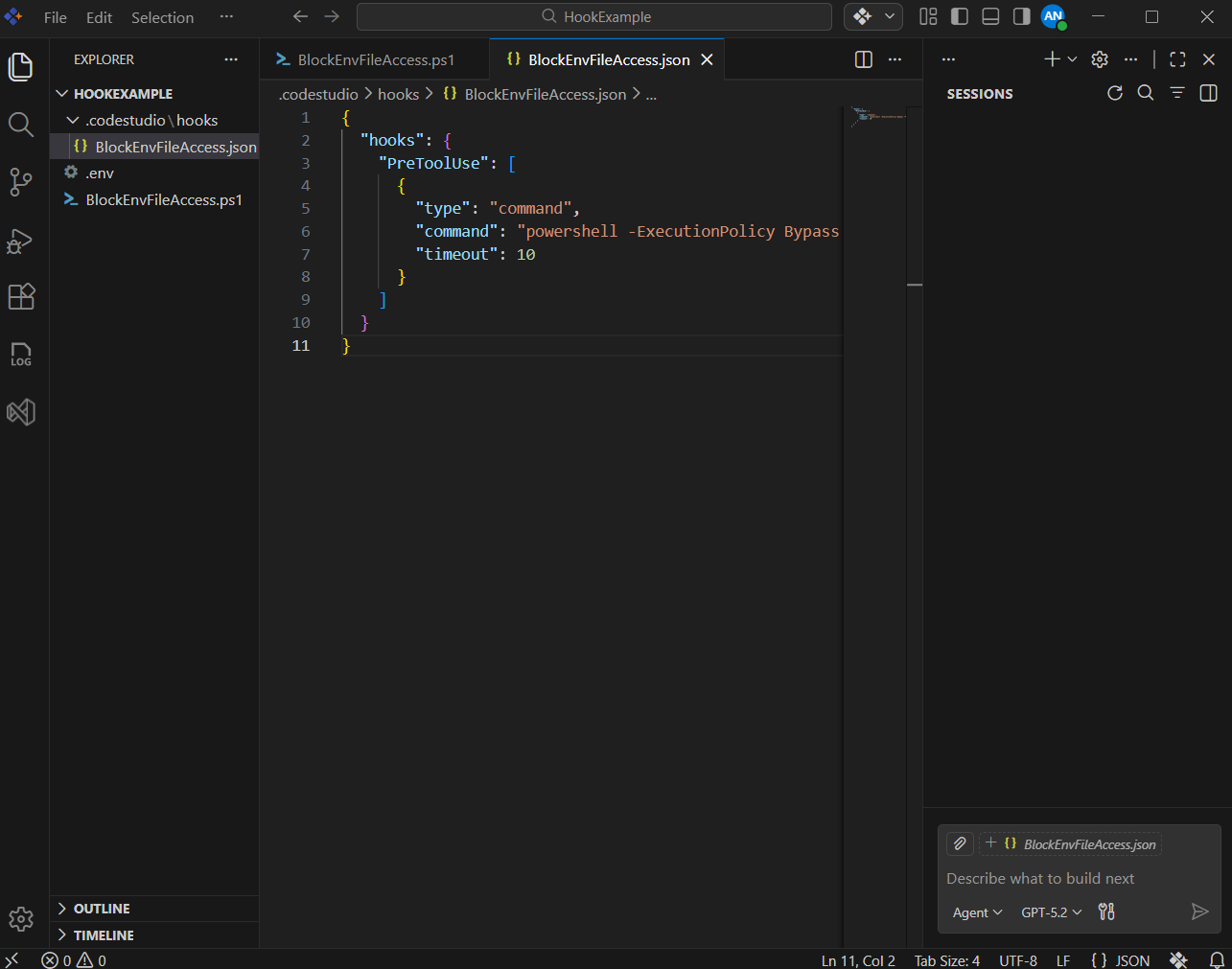Switch to the BlockEnvFileAccess.ps1 tab
This screenshot has width=1232, height=969.
[x=374, y=58]
